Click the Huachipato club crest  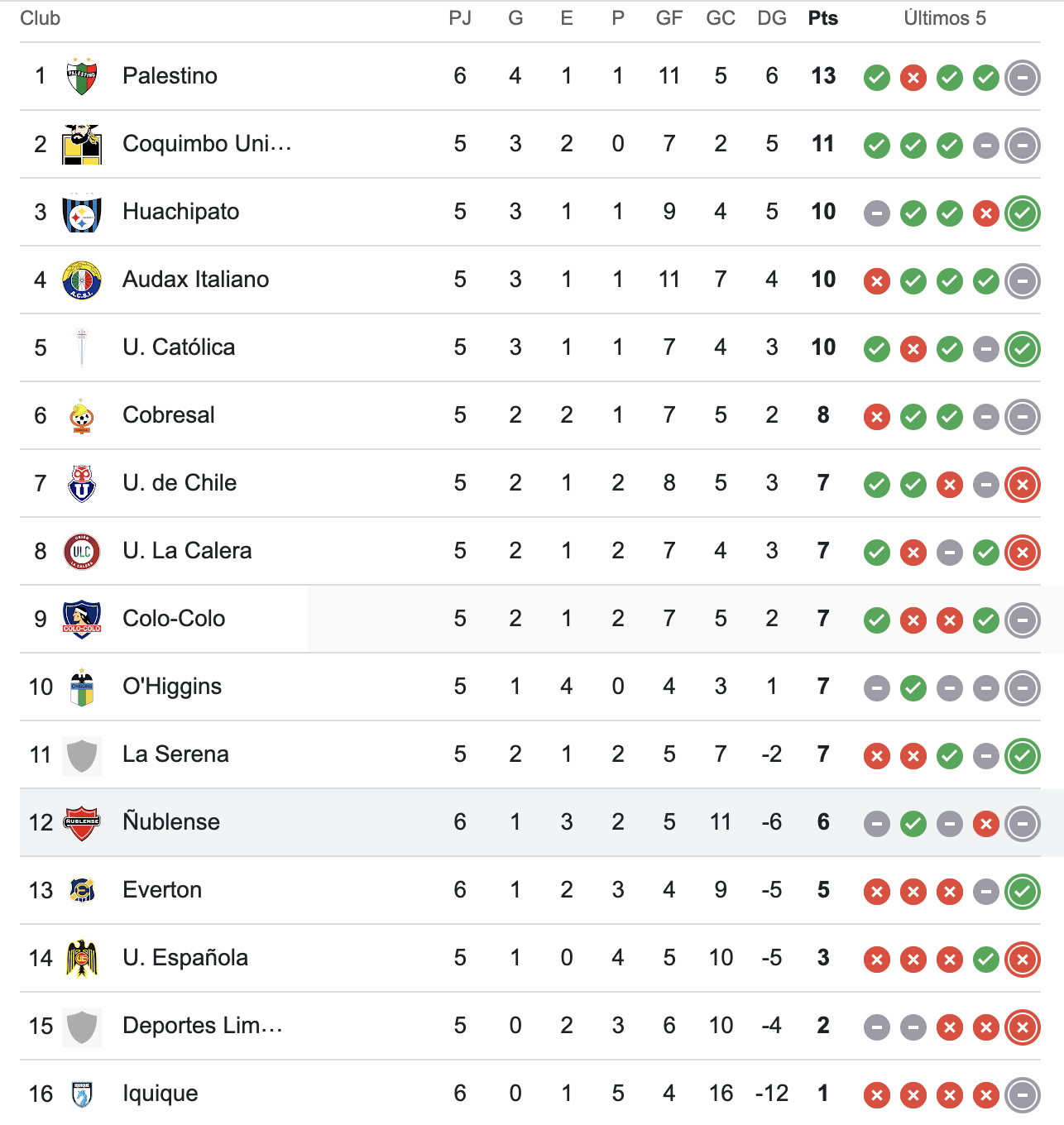pyautogui.click(x=82, y=213)
